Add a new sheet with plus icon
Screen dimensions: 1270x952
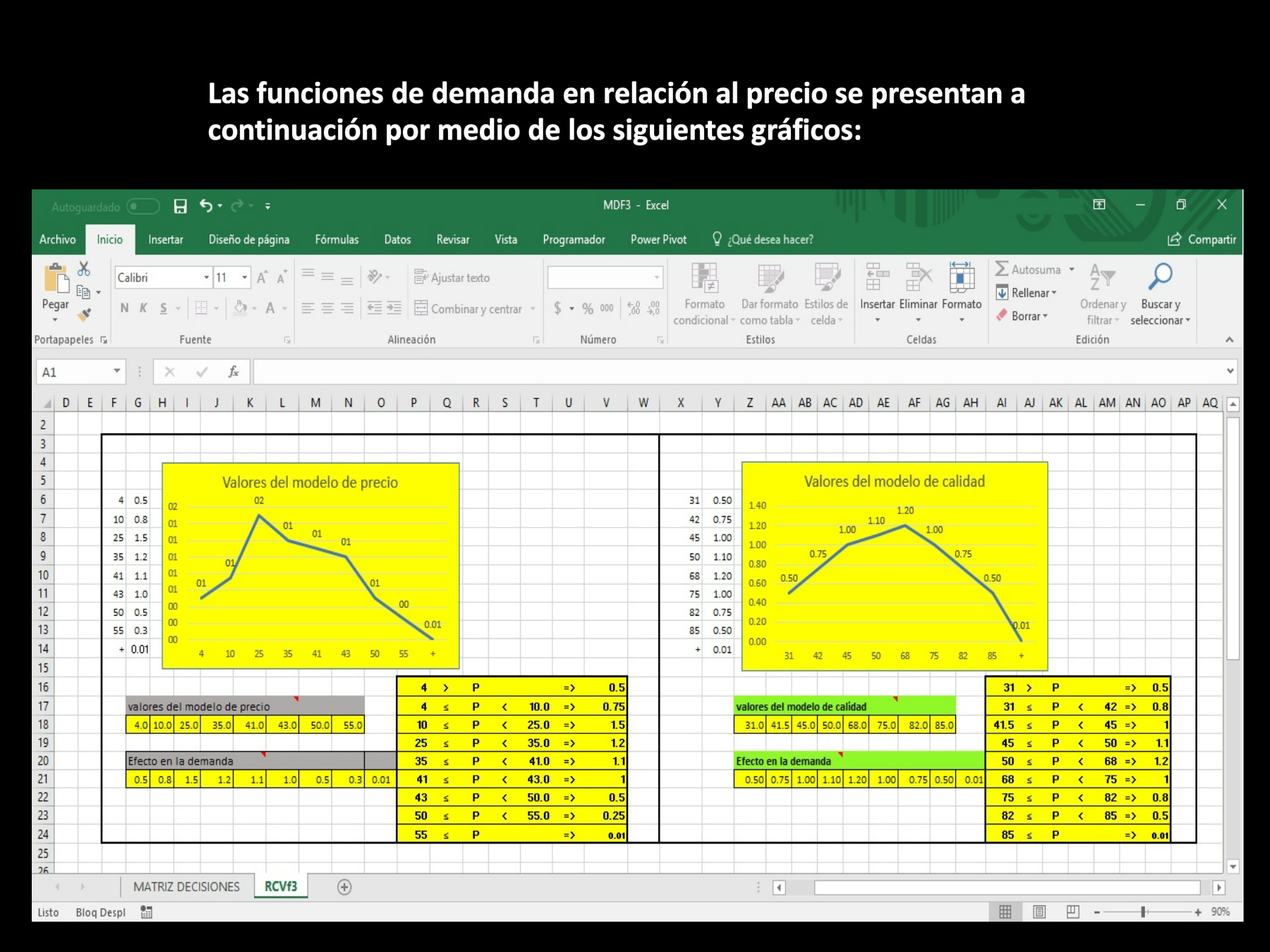(x=344, y=887)
